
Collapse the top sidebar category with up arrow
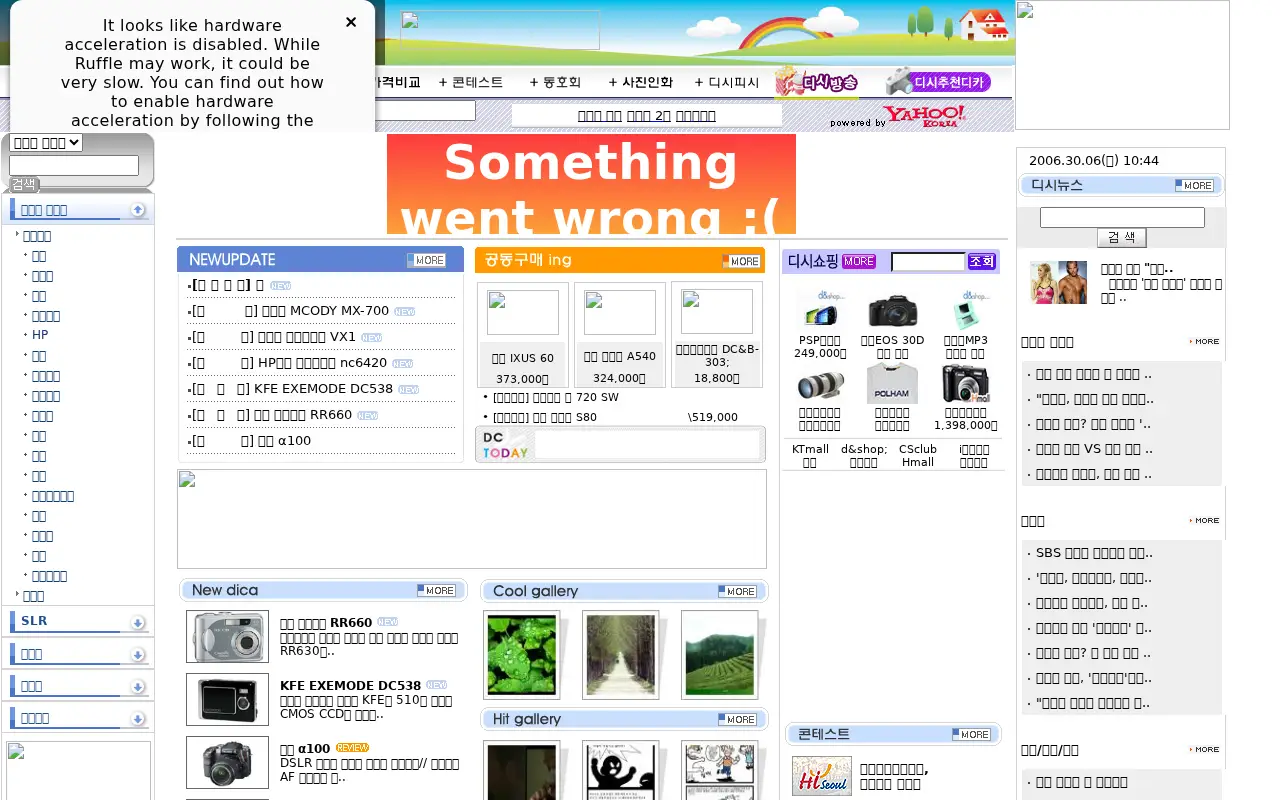tap(137, 210)
